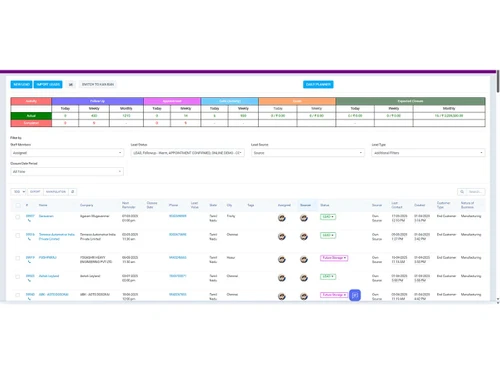Open the Future Storage status dropdown in Hosur row
This screenshot has width=500, height=375.
(x=334, y=258)
